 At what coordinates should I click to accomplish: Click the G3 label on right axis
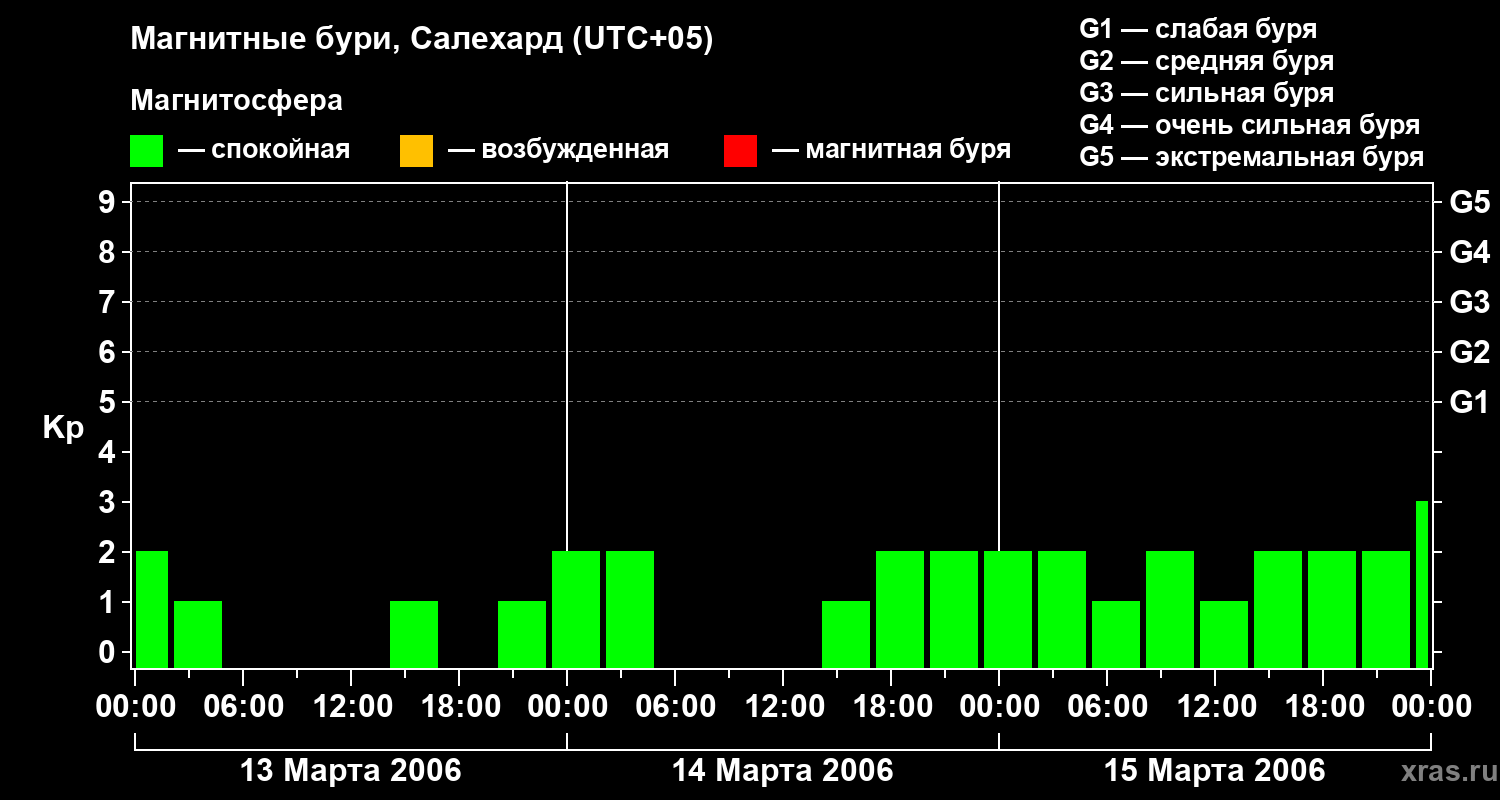[1470, 302]
